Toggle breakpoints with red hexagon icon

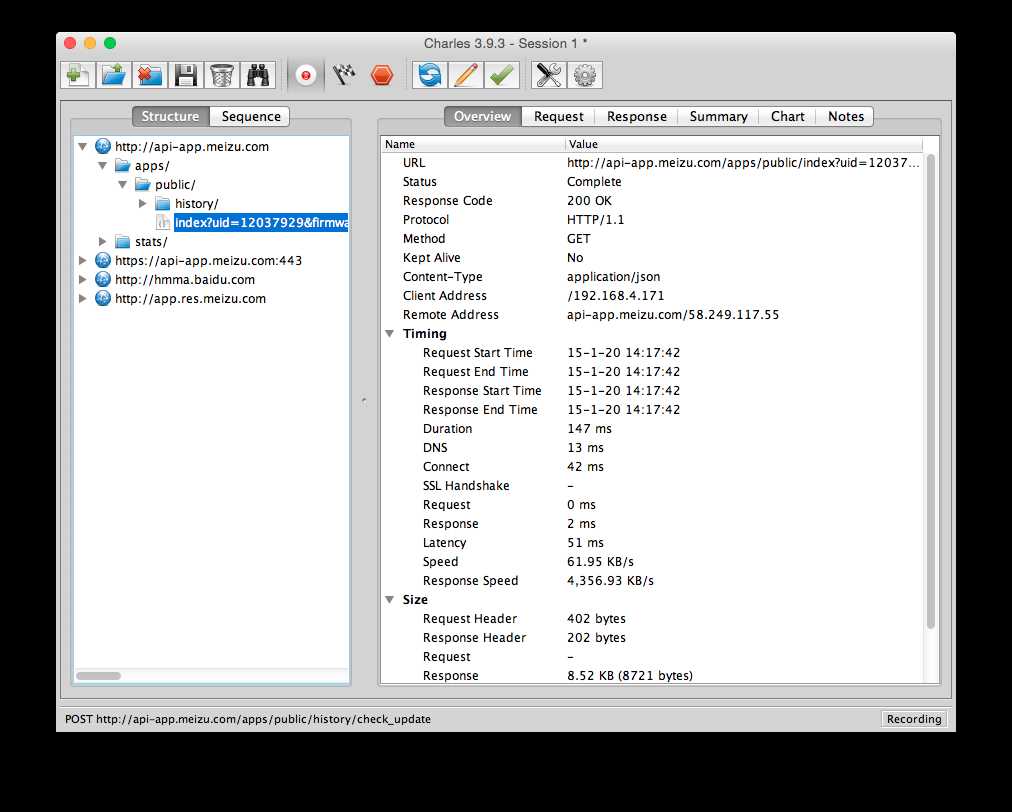tap(382, 75)
